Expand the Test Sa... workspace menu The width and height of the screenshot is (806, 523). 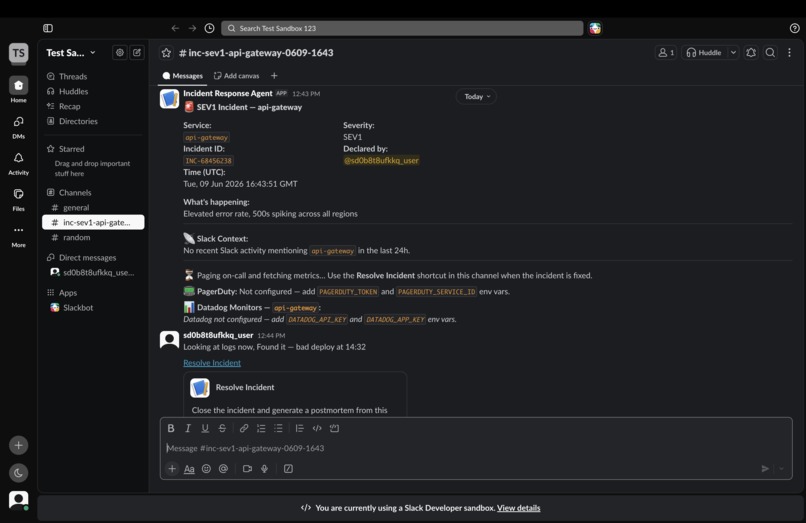(x=70, y=52)
